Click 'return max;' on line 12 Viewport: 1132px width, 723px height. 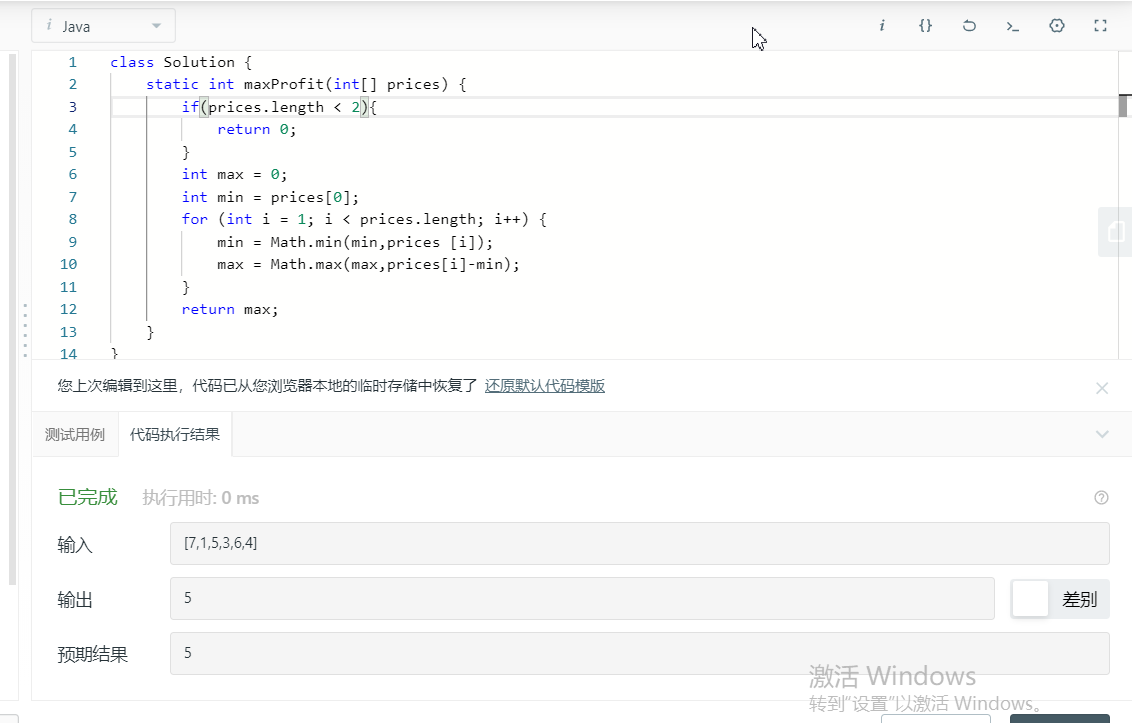(x=230, y=309)
